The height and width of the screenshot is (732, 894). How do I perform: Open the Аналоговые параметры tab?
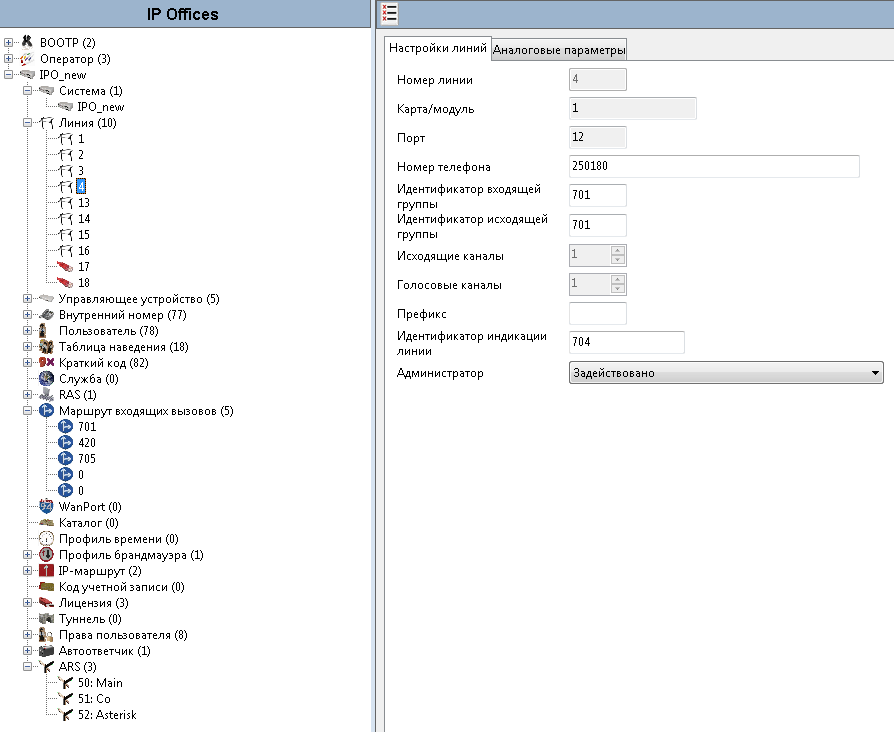point(559,50)
